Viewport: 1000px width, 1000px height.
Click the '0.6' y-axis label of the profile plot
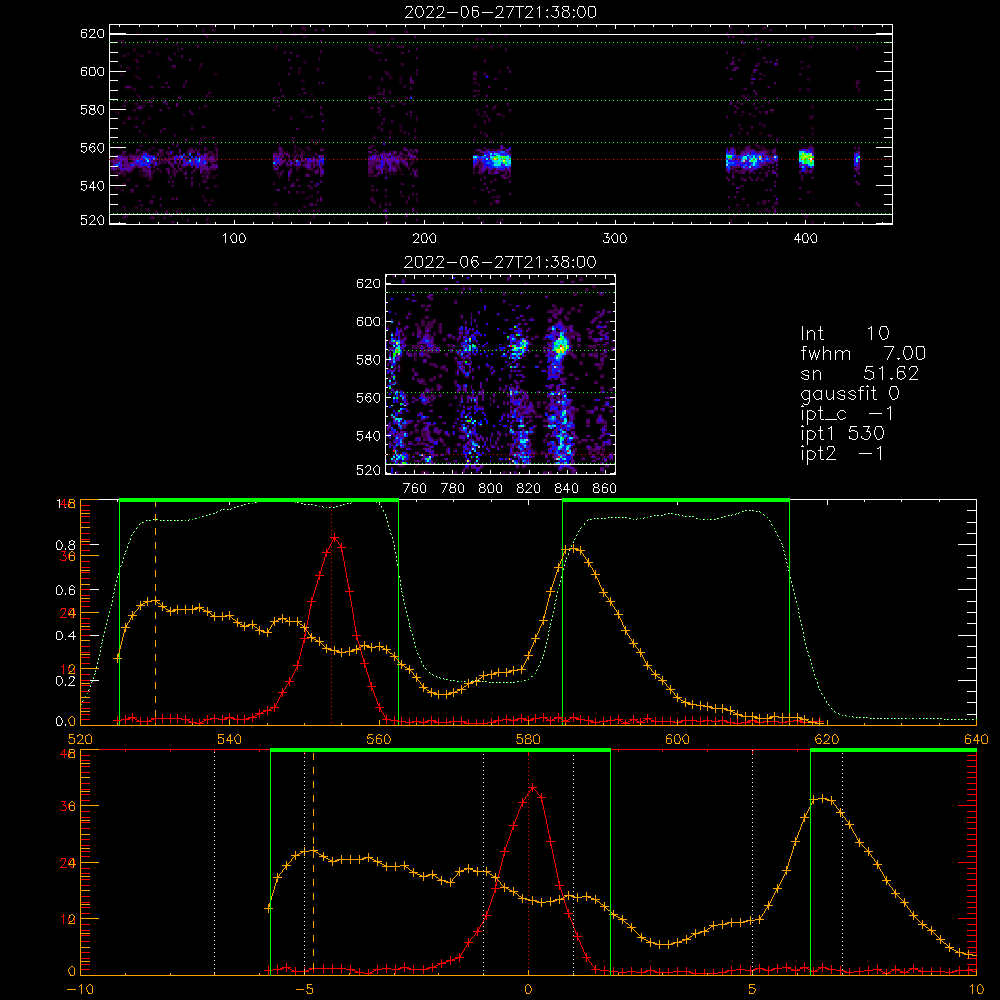click(x=66, y=591)
